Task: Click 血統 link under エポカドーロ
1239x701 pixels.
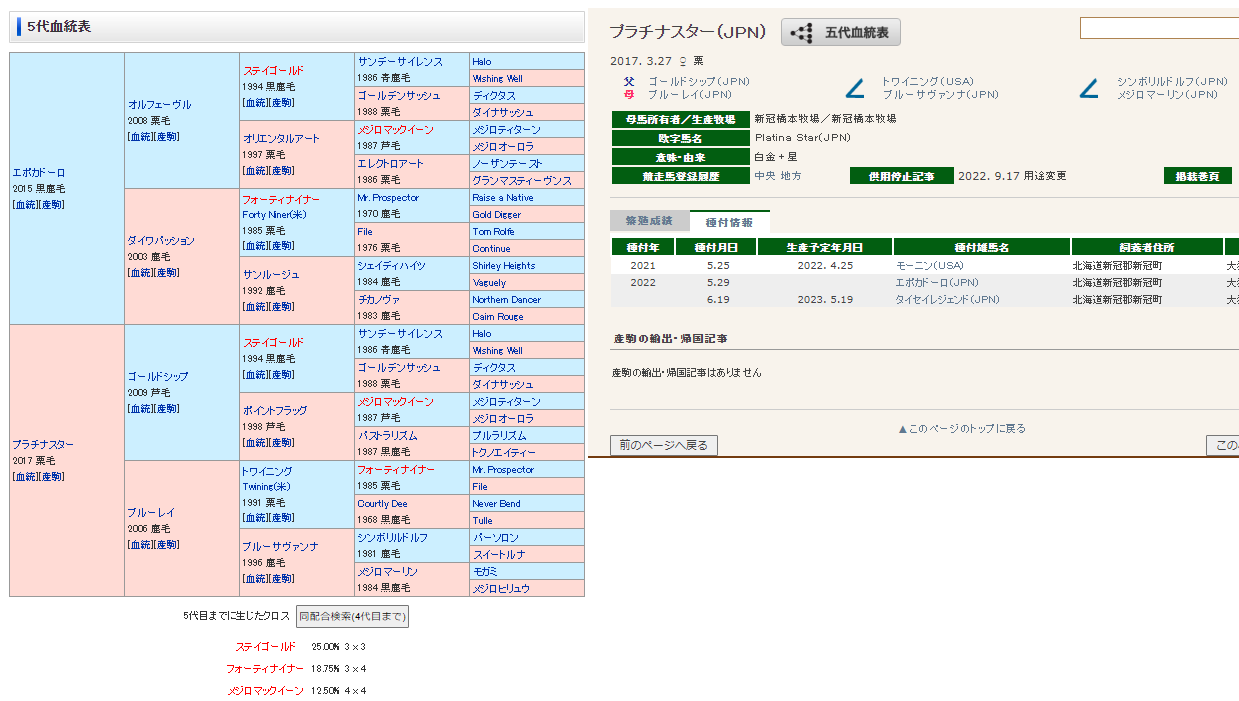Action: pos(24,204)
